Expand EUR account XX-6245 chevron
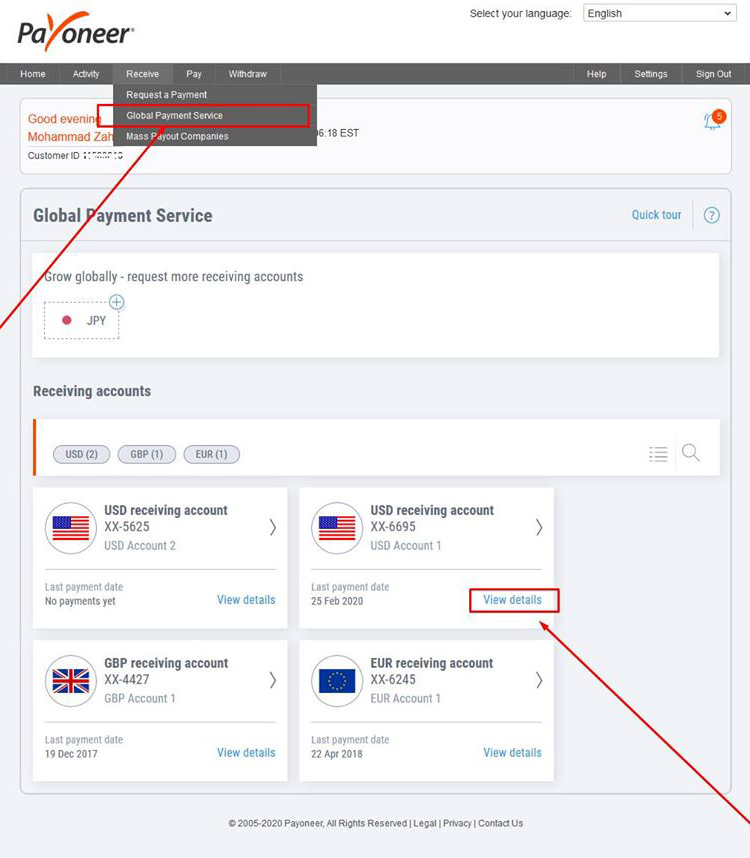 click(x=539, y=680)
